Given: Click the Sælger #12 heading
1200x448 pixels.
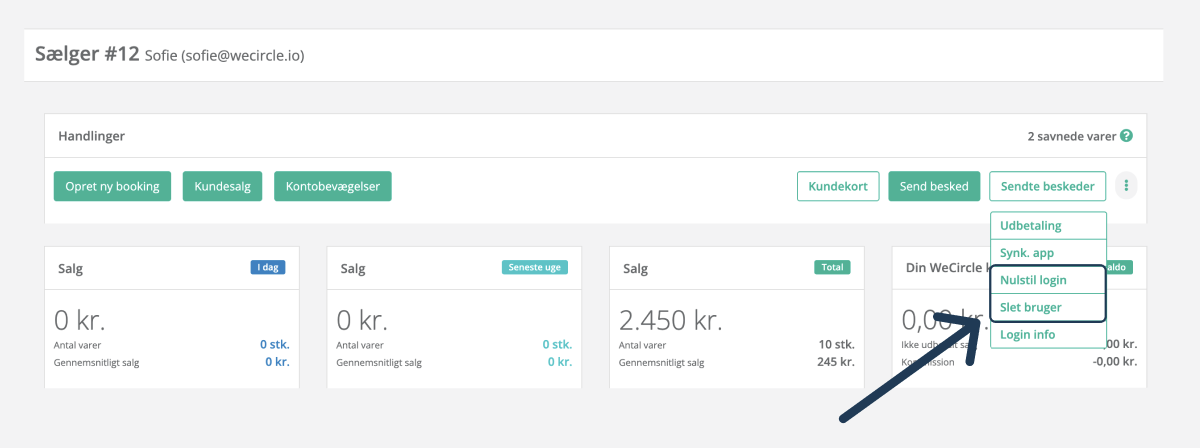Looking at the screenshot, I should [x=88, y=54].
